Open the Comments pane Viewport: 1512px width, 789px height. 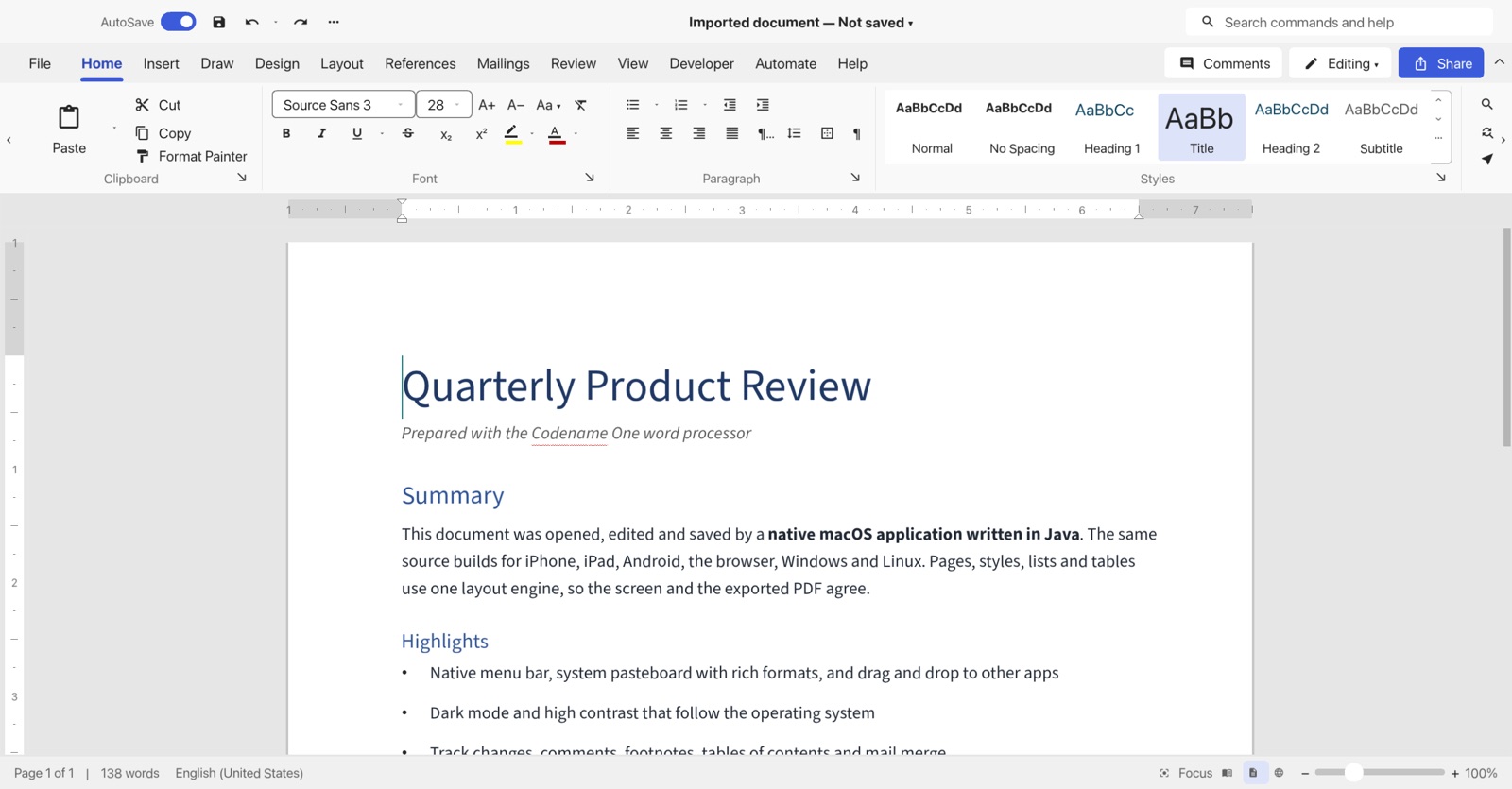click(x=1224, y=63)
